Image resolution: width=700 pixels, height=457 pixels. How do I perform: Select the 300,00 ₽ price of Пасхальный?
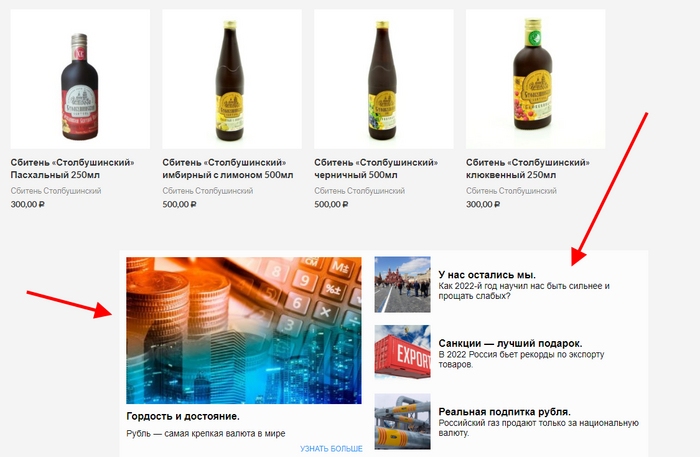click(x=28, y=204)
